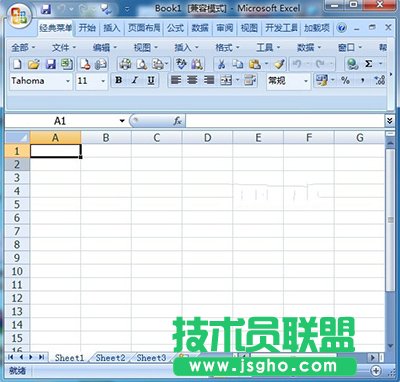Viewport: 400px width, 382px height.
Task: Open the 编辑 classic menu
Action: tap(104, 48)
